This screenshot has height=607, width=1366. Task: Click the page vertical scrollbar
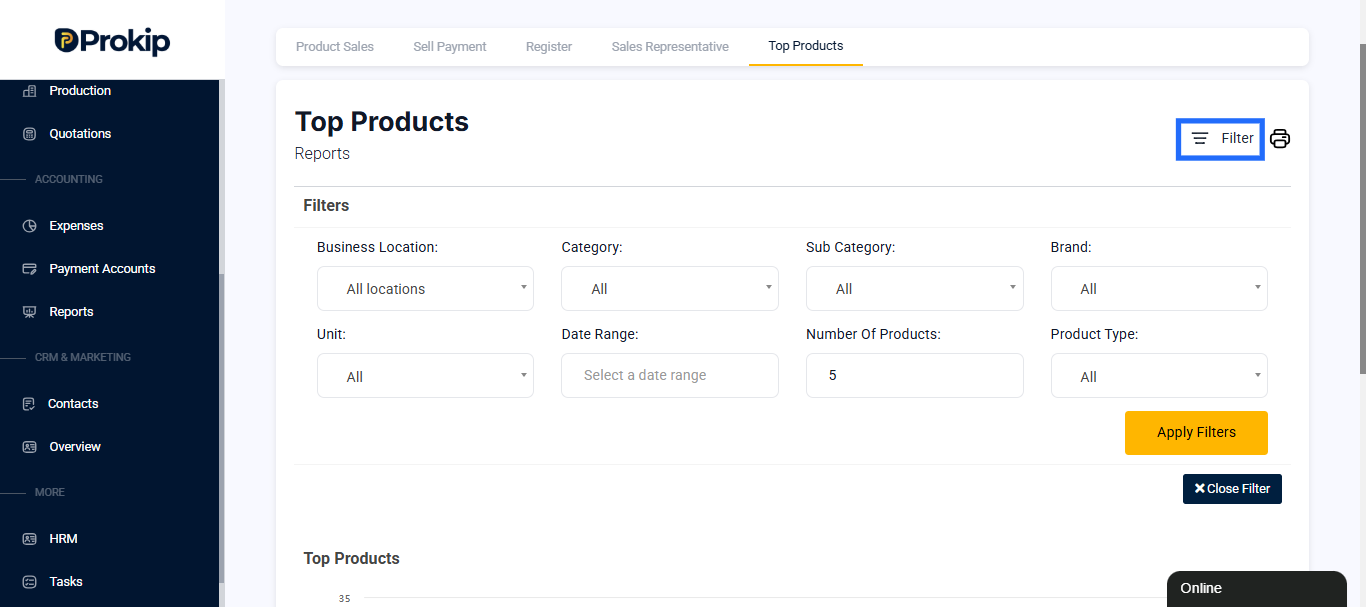pos(1362,210)
